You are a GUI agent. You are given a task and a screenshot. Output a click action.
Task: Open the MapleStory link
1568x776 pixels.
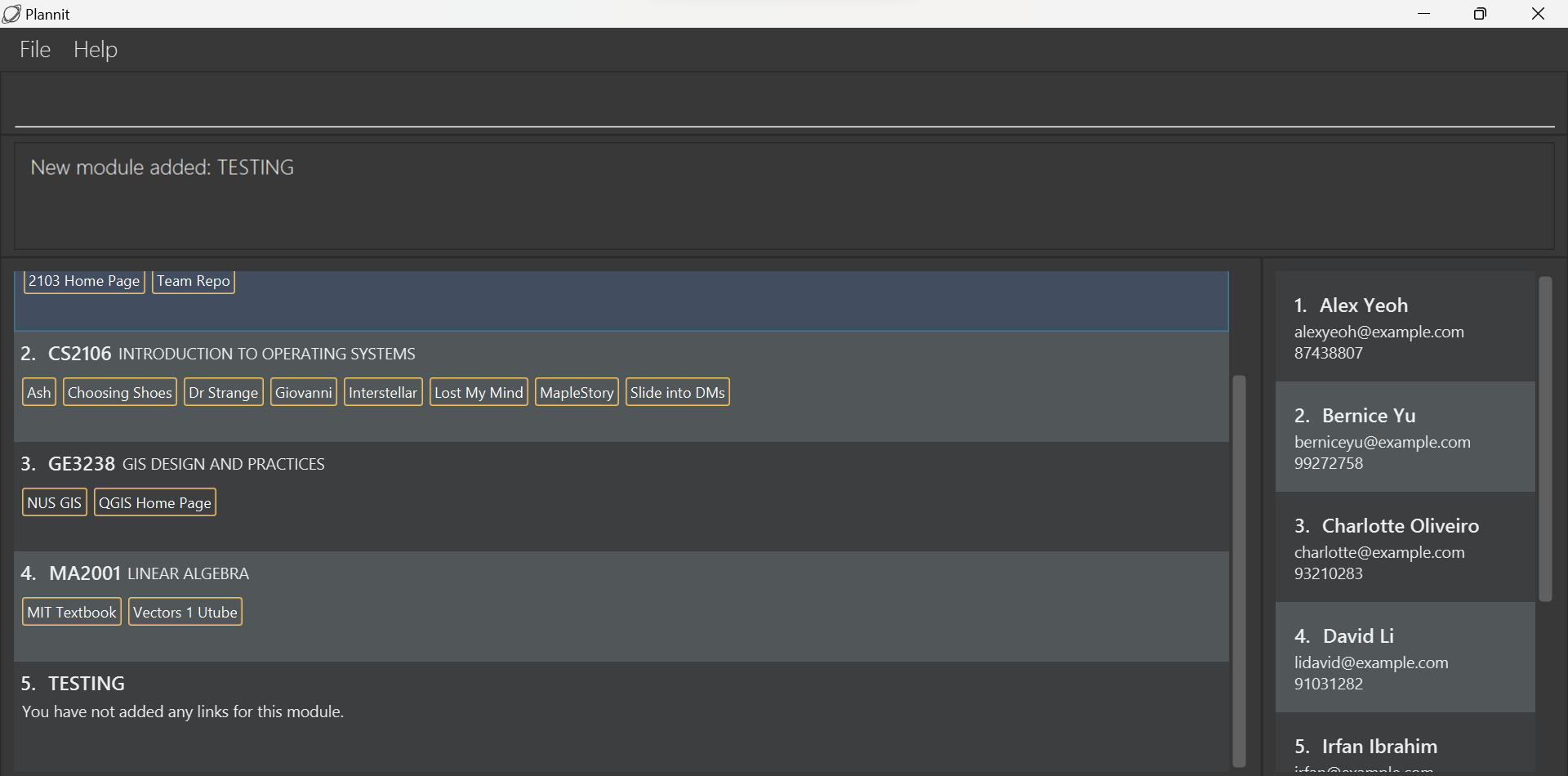tap(577, 392)
